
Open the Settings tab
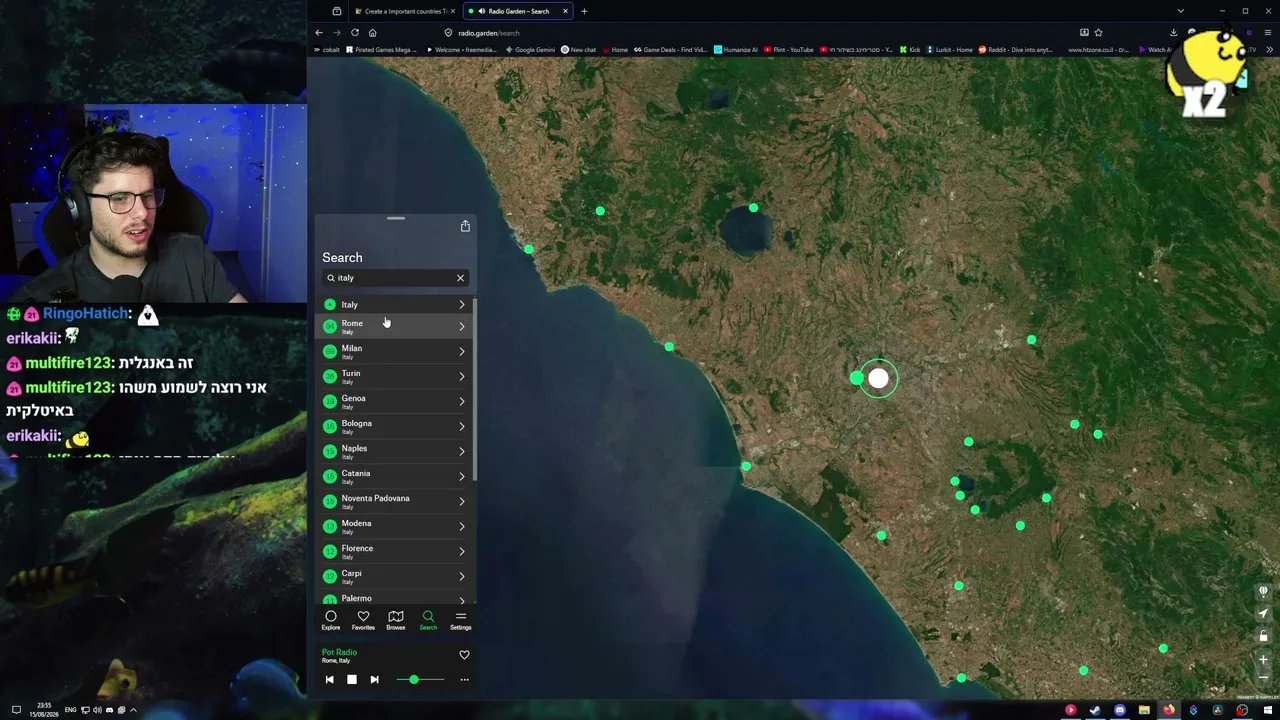pyautogui.click(x=460, y=620)
